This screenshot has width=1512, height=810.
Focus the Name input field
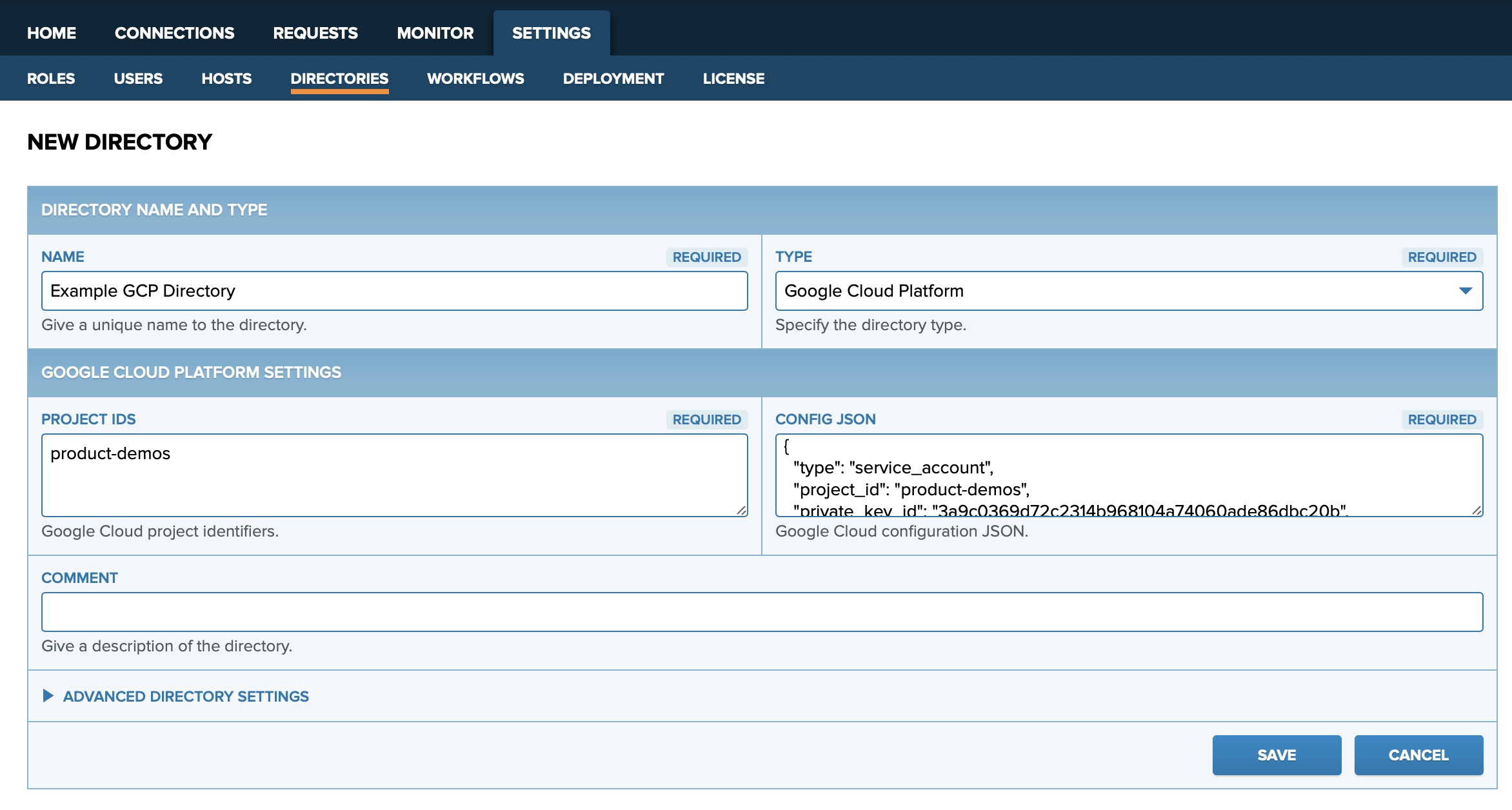(394, 291)
